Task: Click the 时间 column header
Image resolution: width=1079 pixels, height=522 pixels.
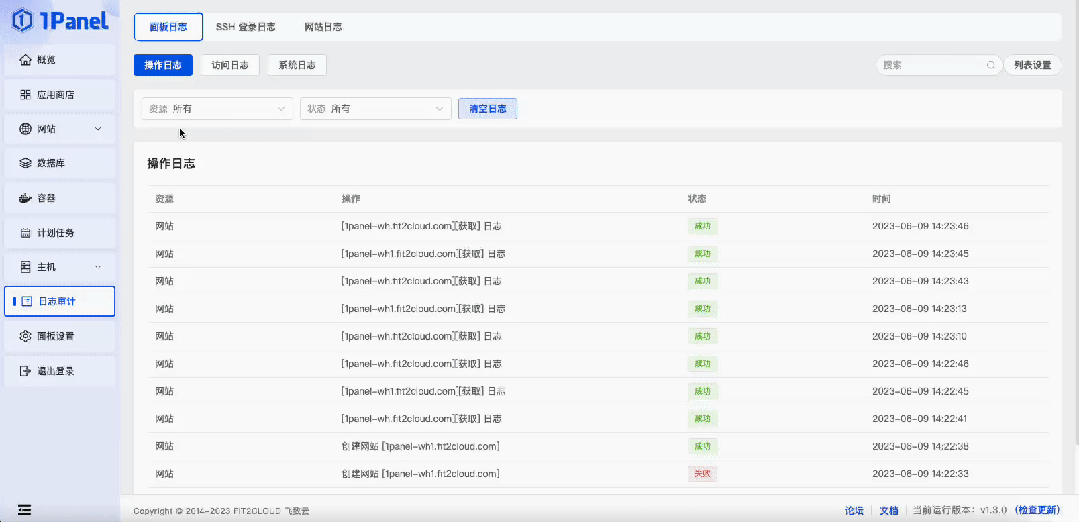Action: (x=881, y=199)
